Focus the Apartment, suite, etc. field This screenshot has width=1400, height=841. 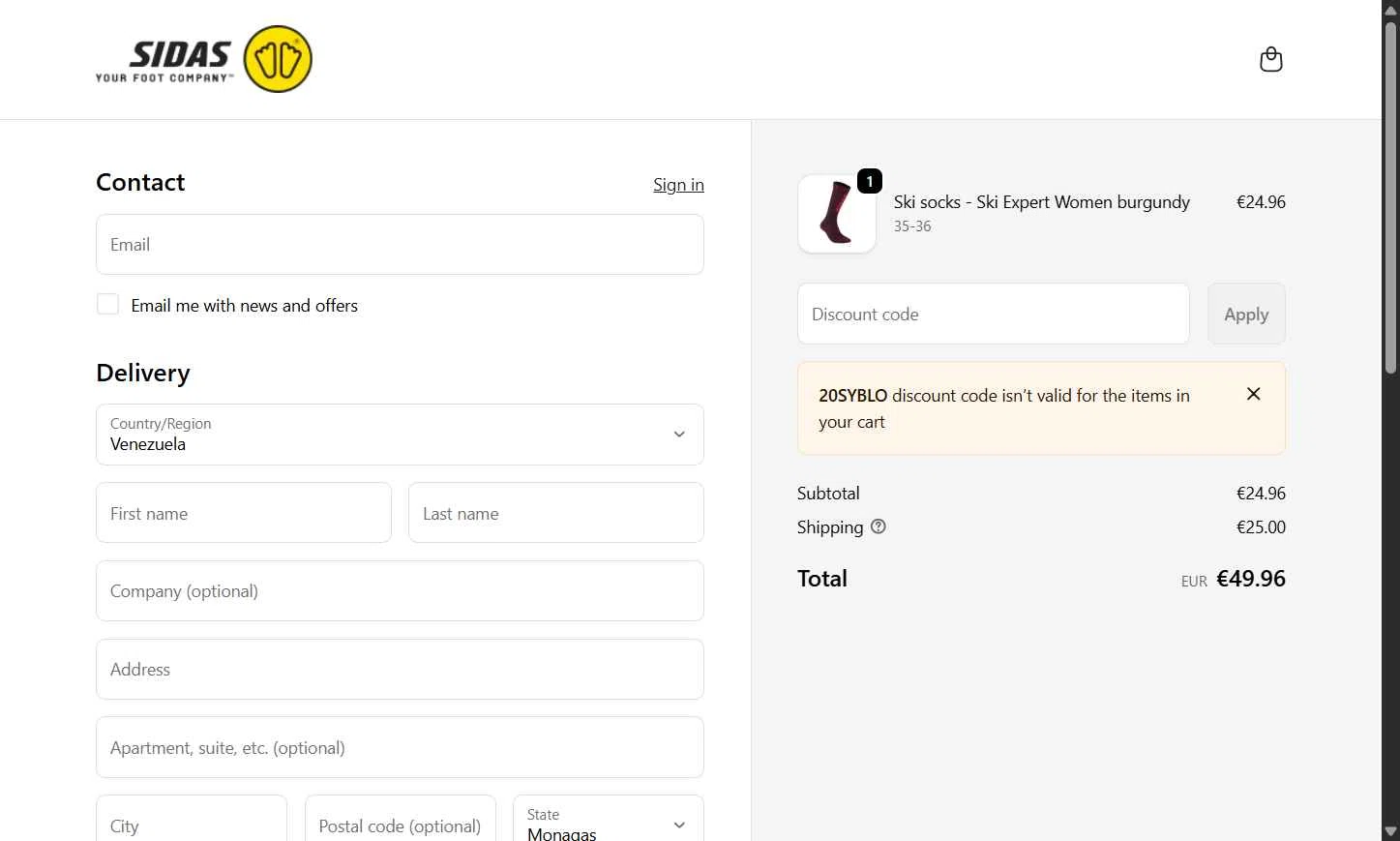point(400,747)
